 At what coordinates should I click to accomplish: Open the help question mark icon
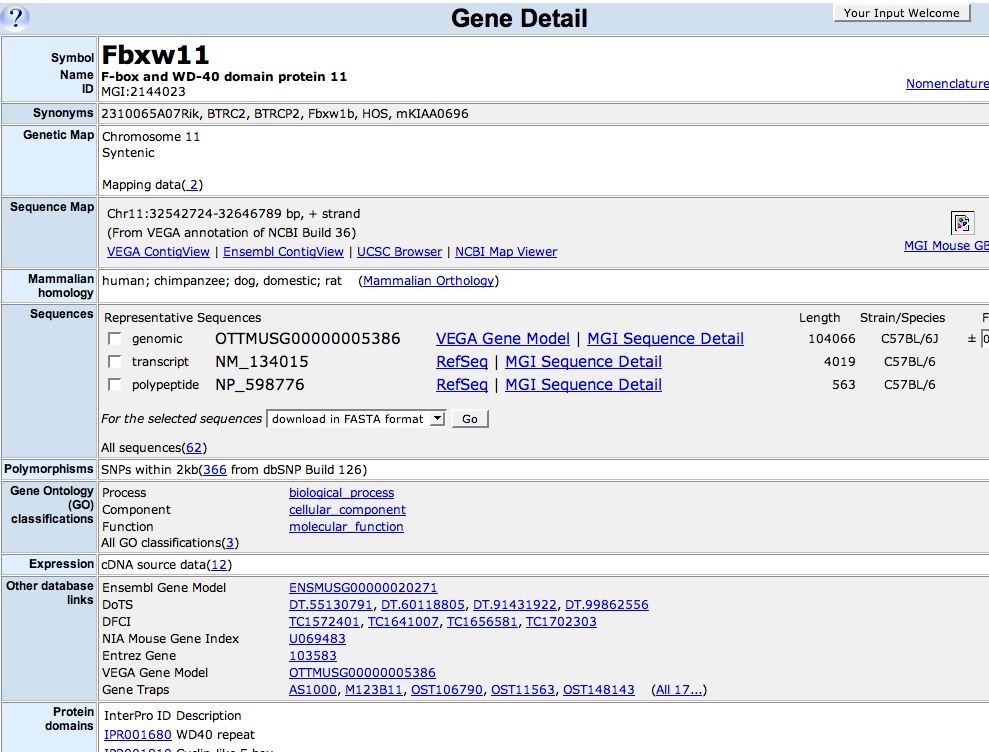click(x=16, y=17)
